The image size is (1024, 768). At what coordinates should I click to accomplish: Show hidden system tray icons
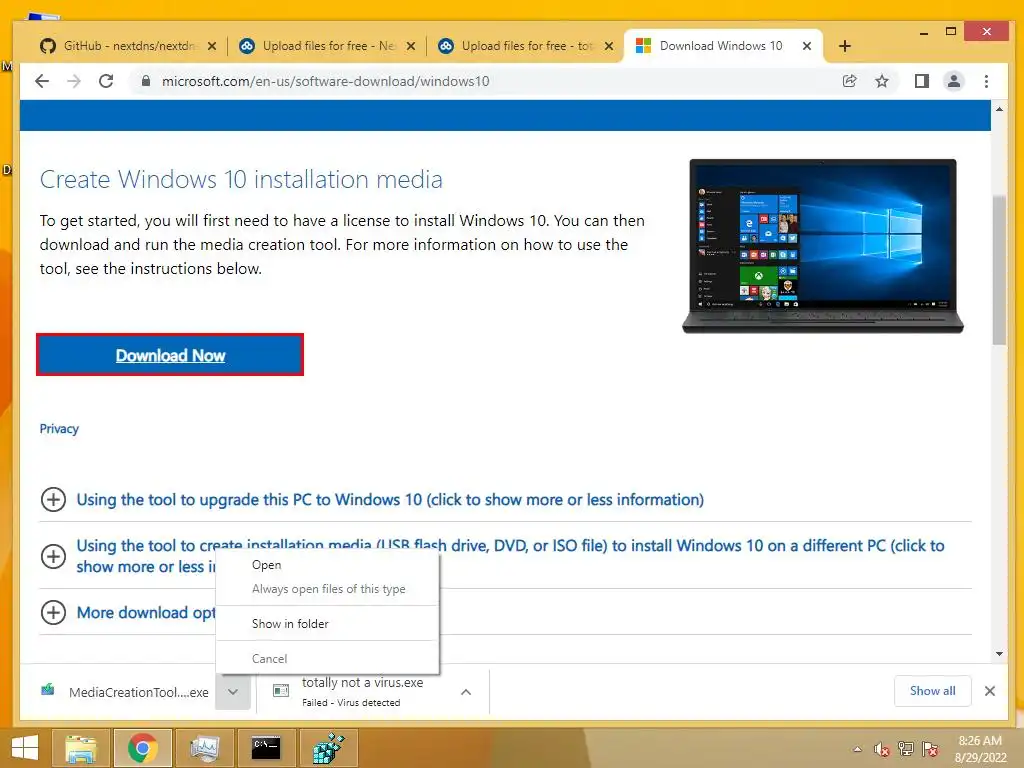(x=857, y=749)
